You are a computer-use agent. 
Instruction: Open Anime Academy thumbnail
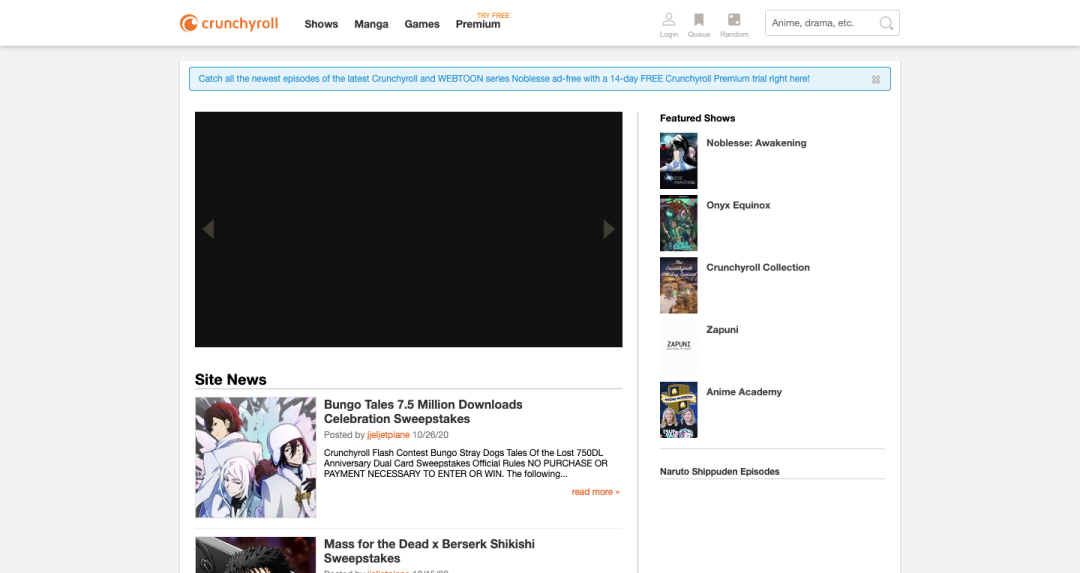678,410
